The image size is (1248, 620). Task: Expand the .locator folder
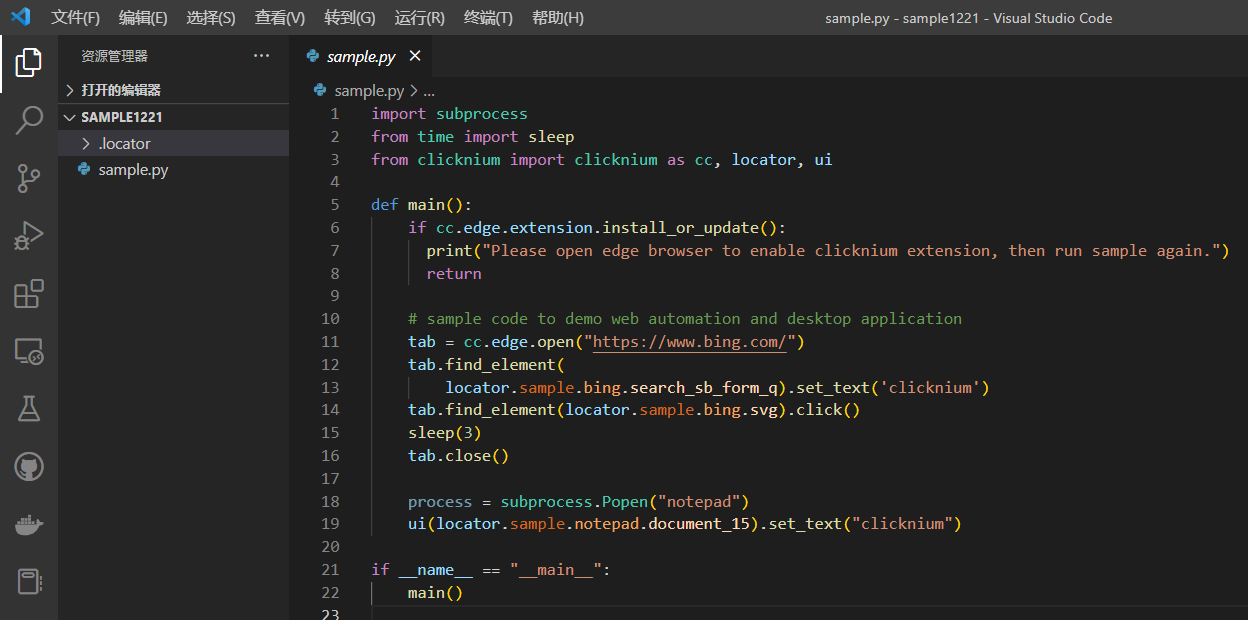coord(174,144)
